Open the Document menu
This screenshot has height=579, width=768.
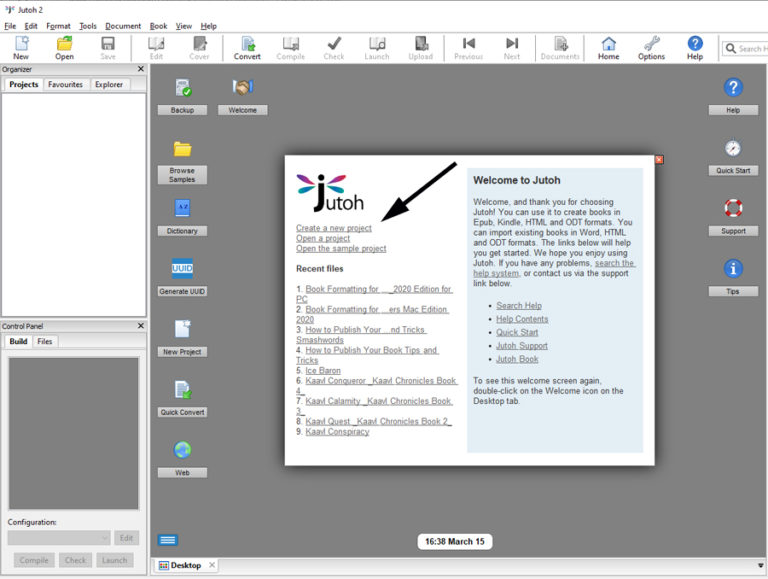pos(123,26)
